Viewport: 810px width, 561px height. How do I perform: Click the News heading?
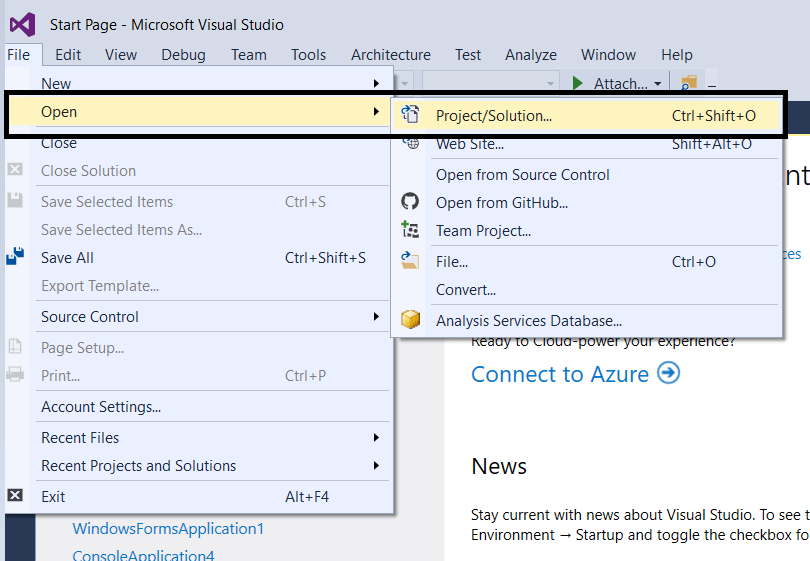pos(499,466)
